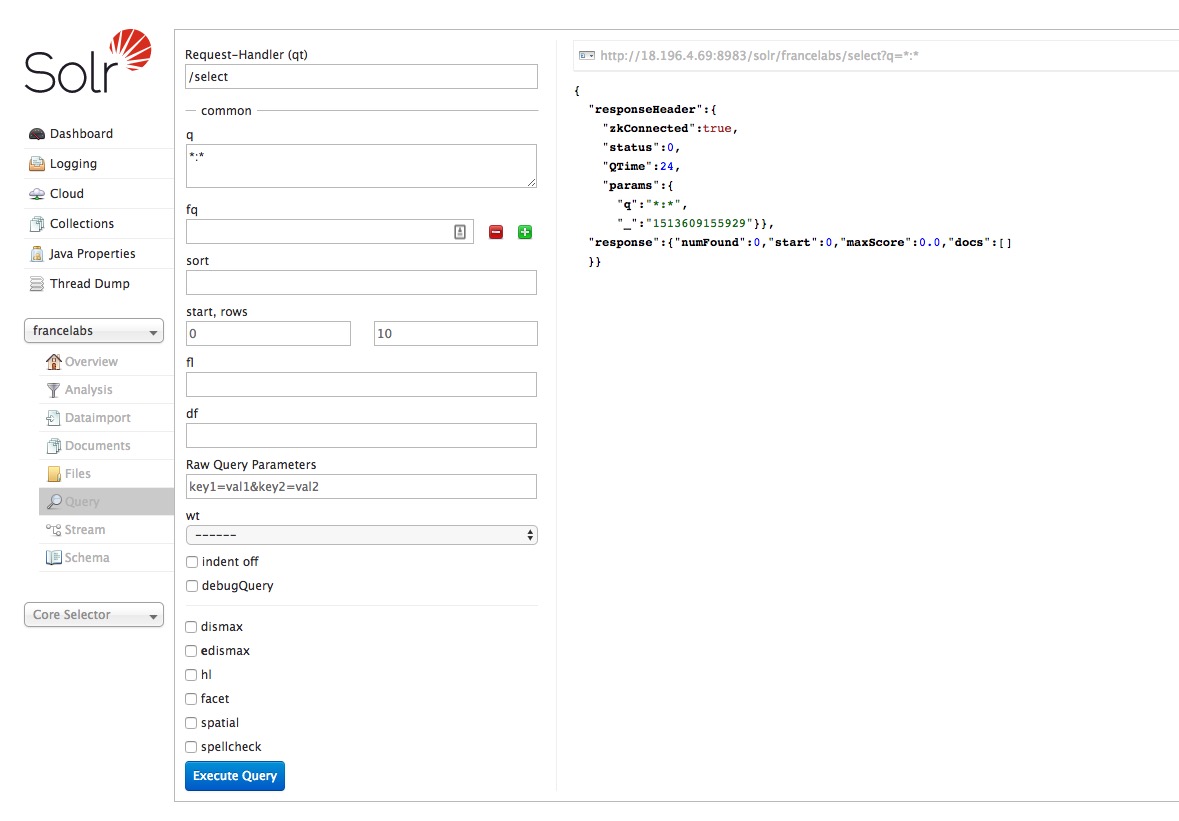
Task: Enable the debugQuery checkbox
Action: tap(192, 586)
